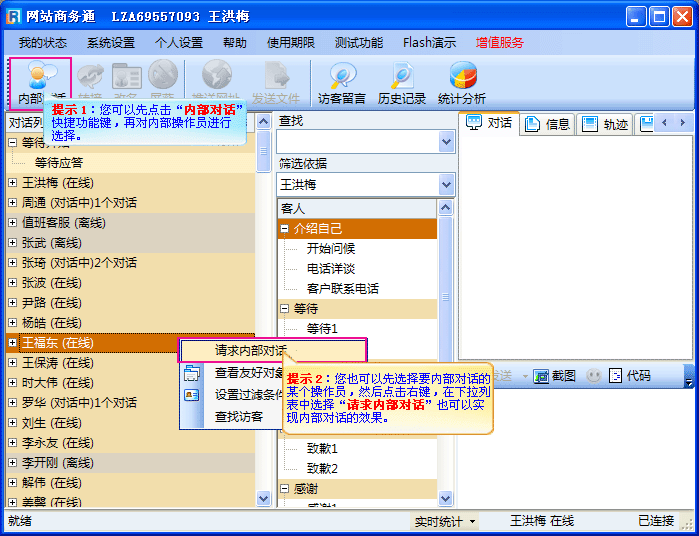Image resolution: width=699 pixels, height=536 pixels.
Task: Click the 查看友好对象 context menu icon
Action: coord(192,373)
